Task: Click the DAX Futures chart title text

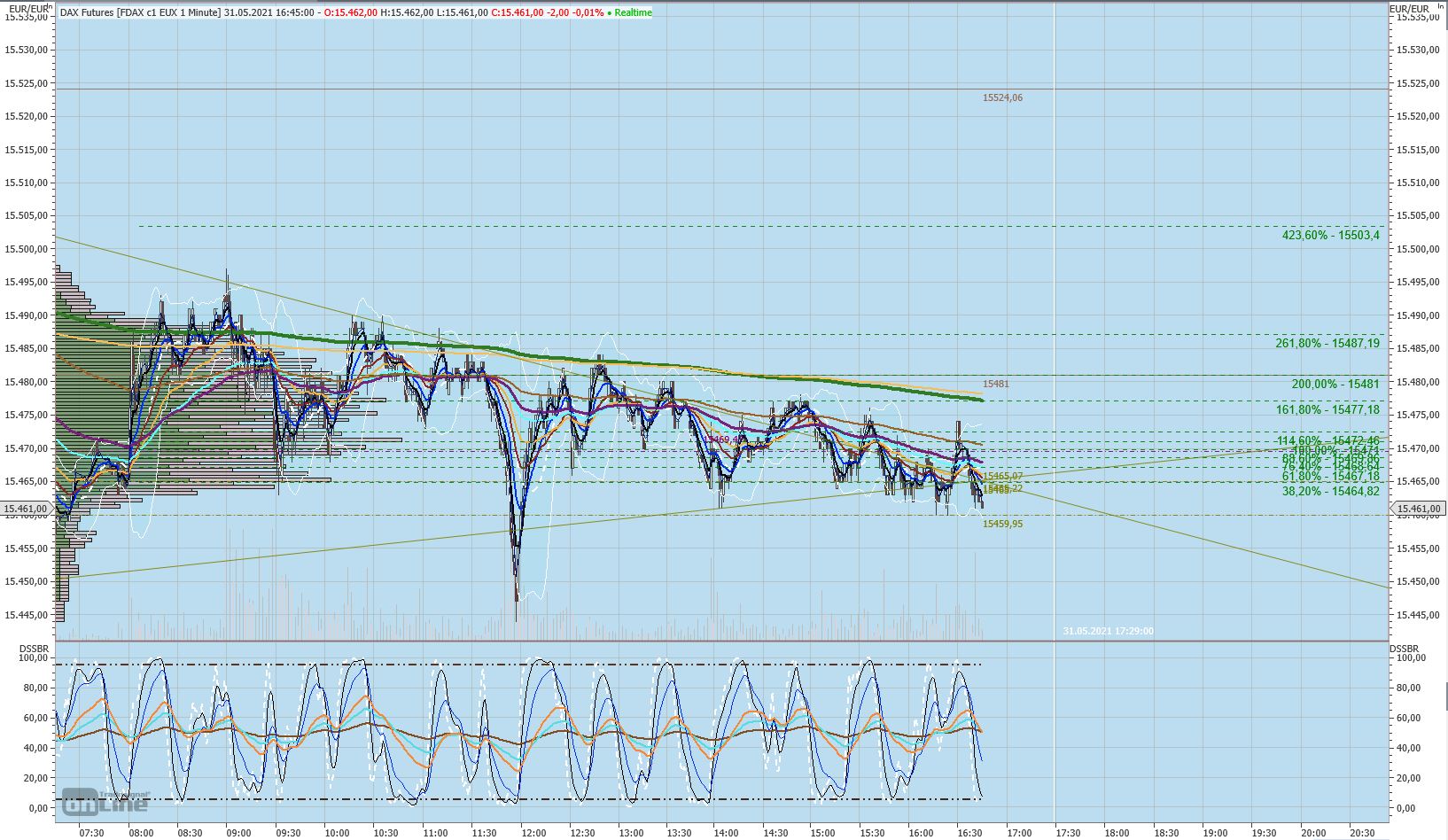Action: pyautogui.click(x=140, y=13)
